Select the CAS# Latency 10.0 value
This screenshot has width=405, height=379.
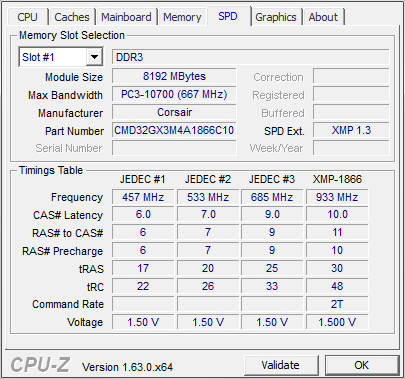pyautogui.click(x=337, y=214)
